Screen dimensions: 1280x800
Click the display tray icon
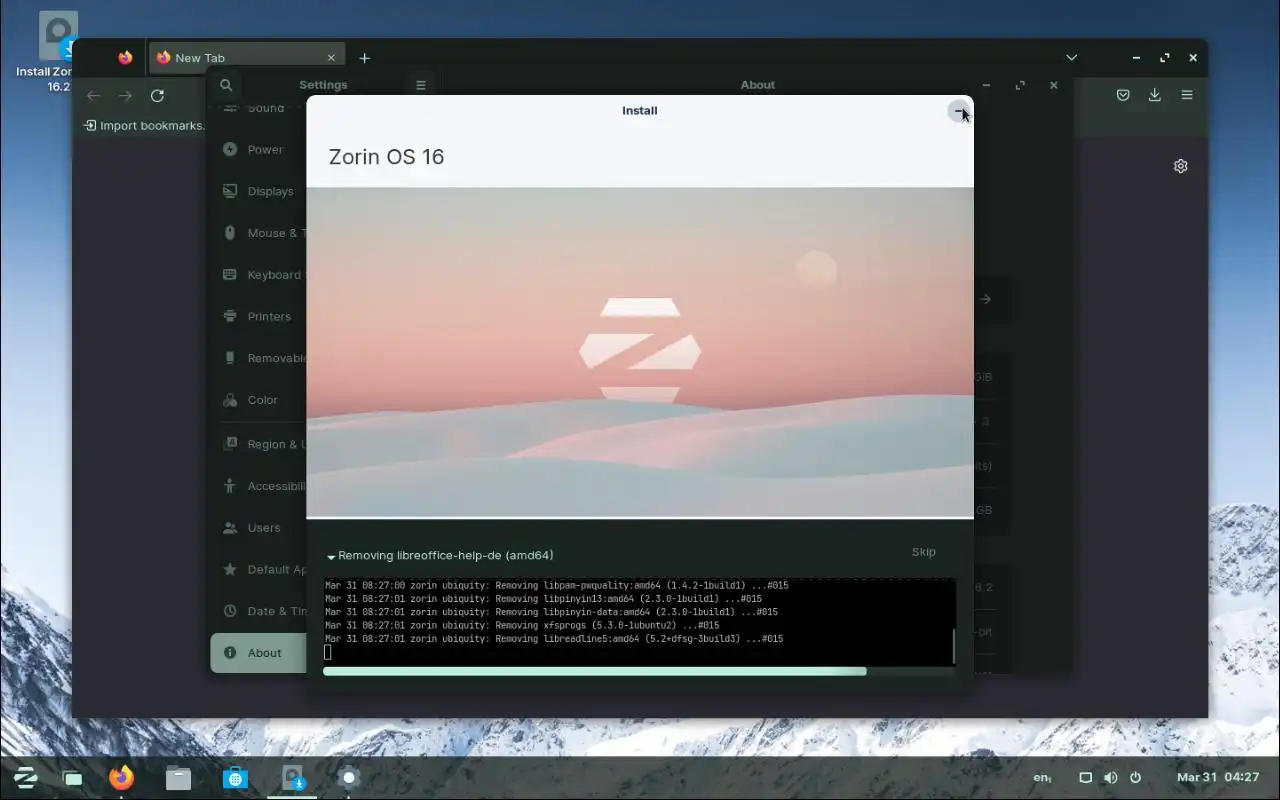tap(1085, 777)
